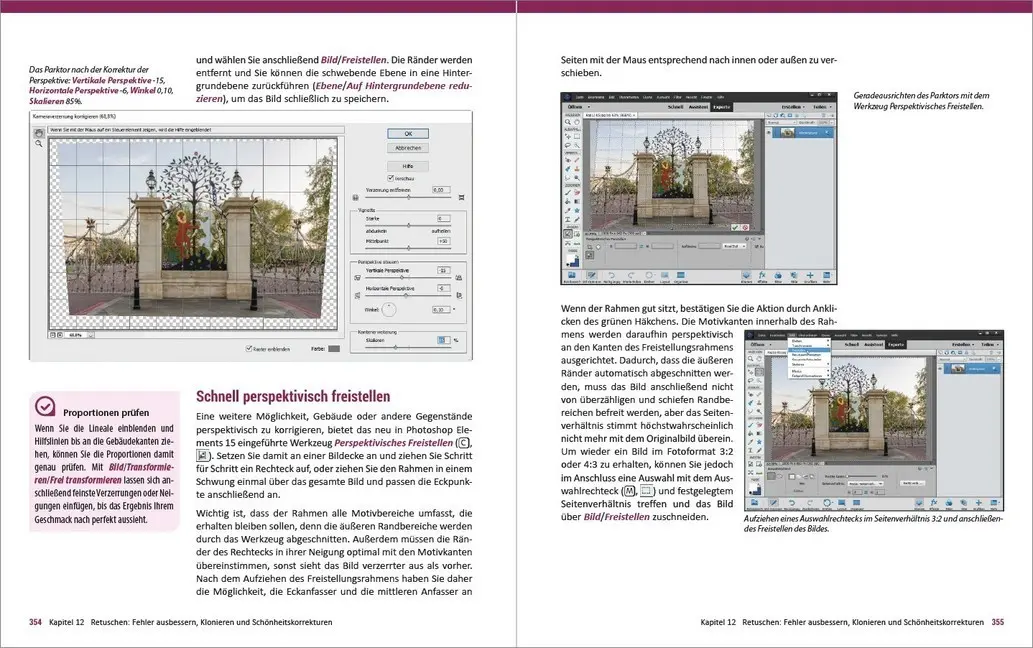Open Modus submenu in open Bild menu
The image size is (1033, 648).
point(809,371)
